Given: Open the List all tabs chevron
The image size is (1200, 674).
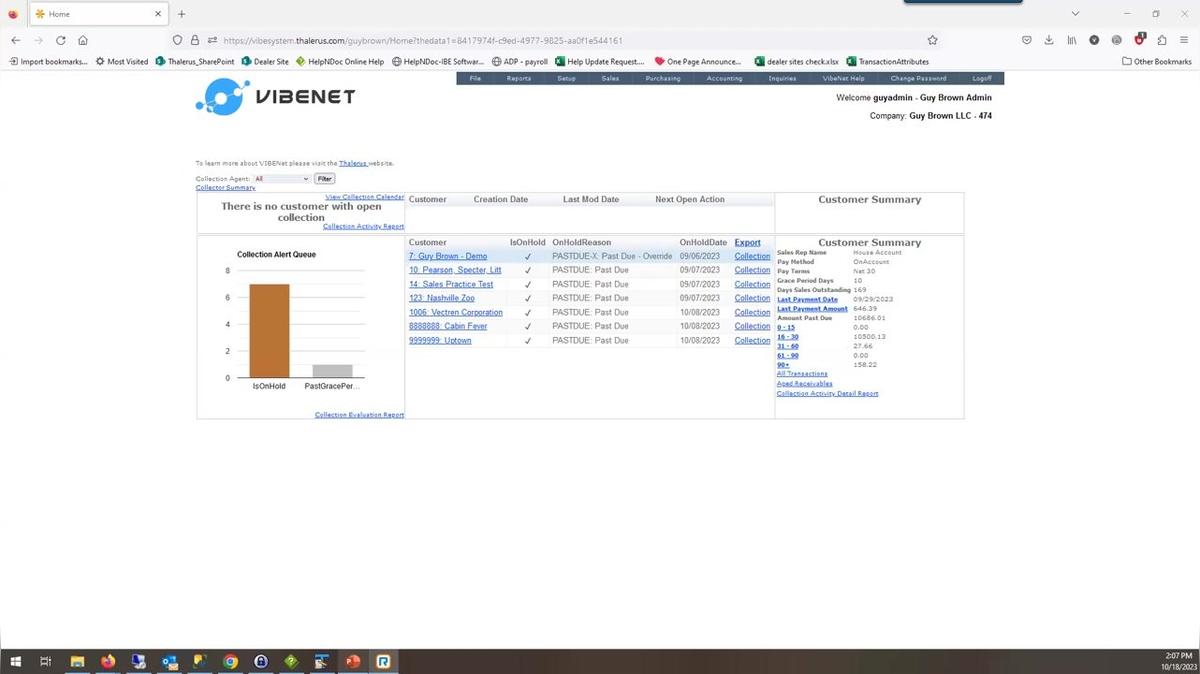Looking at the screenshot, I should 1075,14.
